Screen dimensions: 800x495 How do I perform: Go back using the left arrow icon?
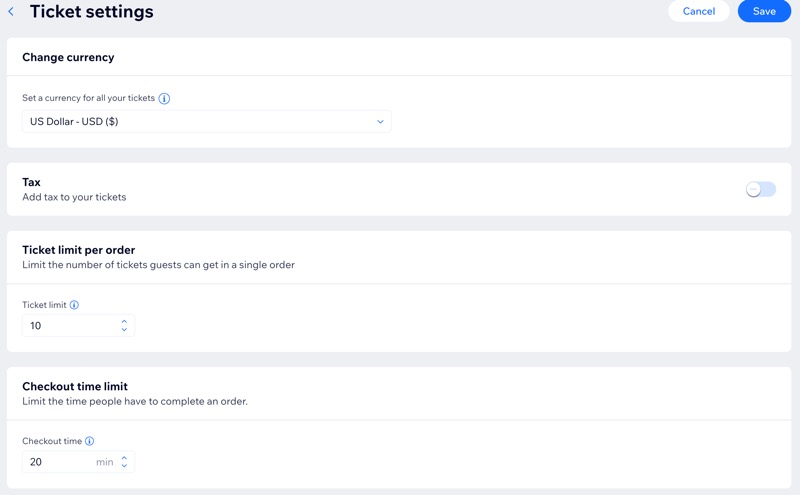pyautogui.click(x=11, y=11)
